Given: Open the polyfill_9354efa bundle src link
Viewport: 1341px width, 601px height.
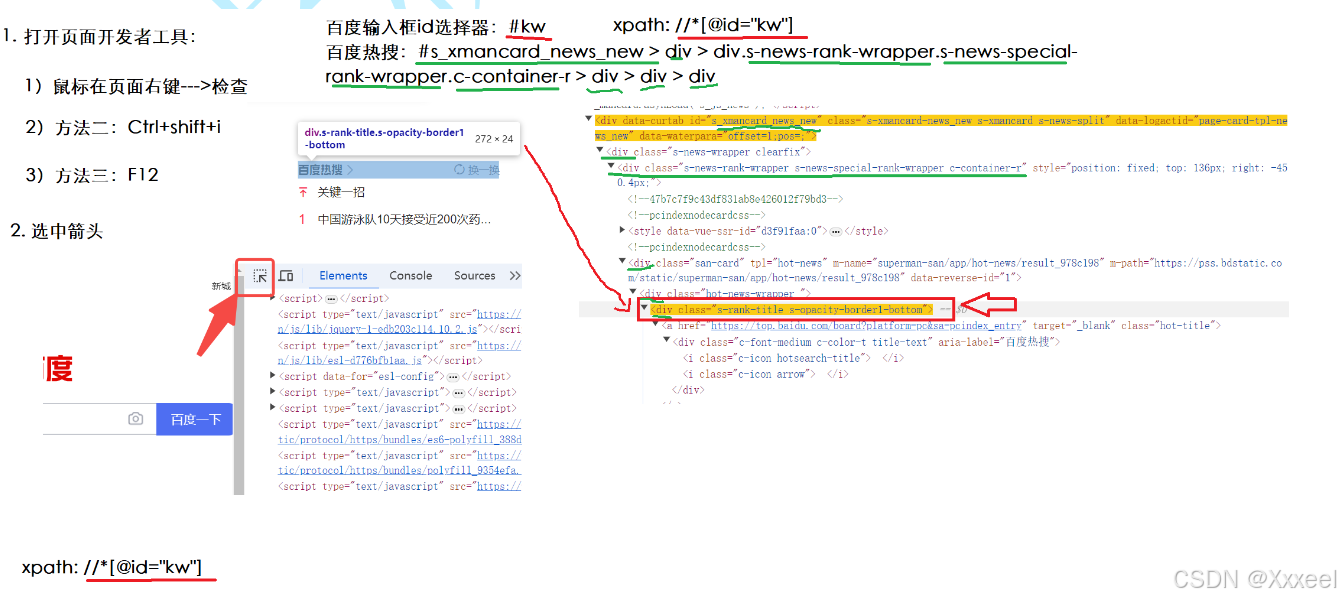Looking at the screenshot, I should pos(400,471).
